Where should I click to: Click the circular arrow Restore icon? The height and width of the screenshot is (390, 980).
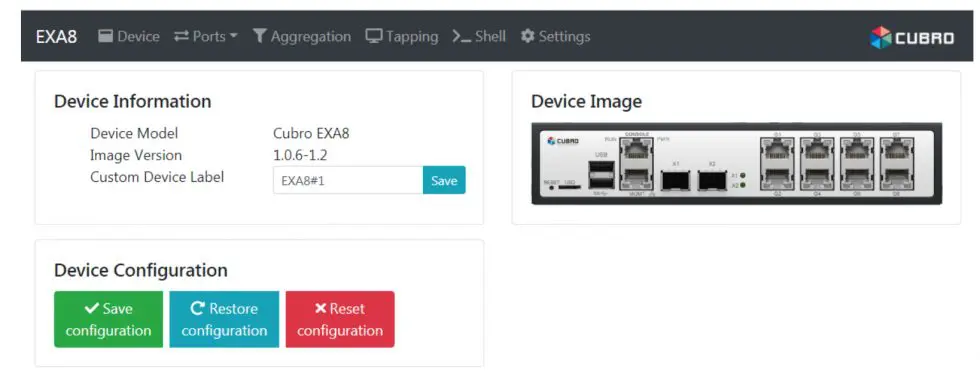(x=198, y=308)
